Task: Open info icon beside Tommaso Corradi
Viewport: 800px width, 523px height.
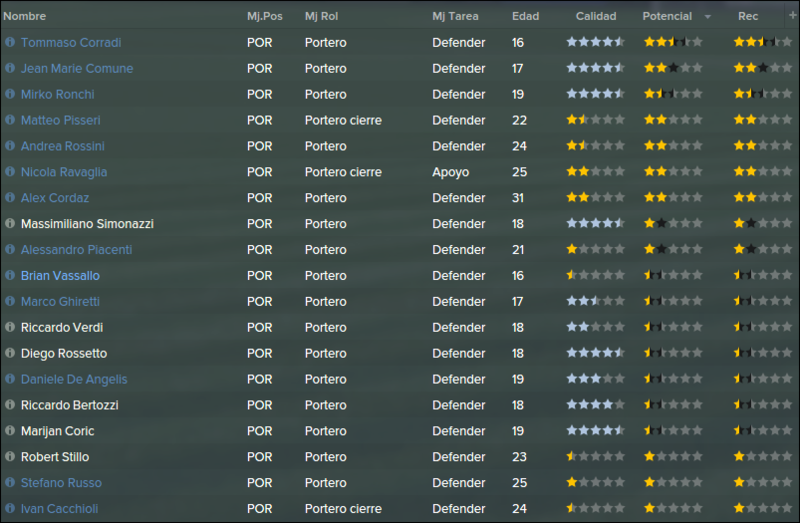Action: (x=10, y=42)
